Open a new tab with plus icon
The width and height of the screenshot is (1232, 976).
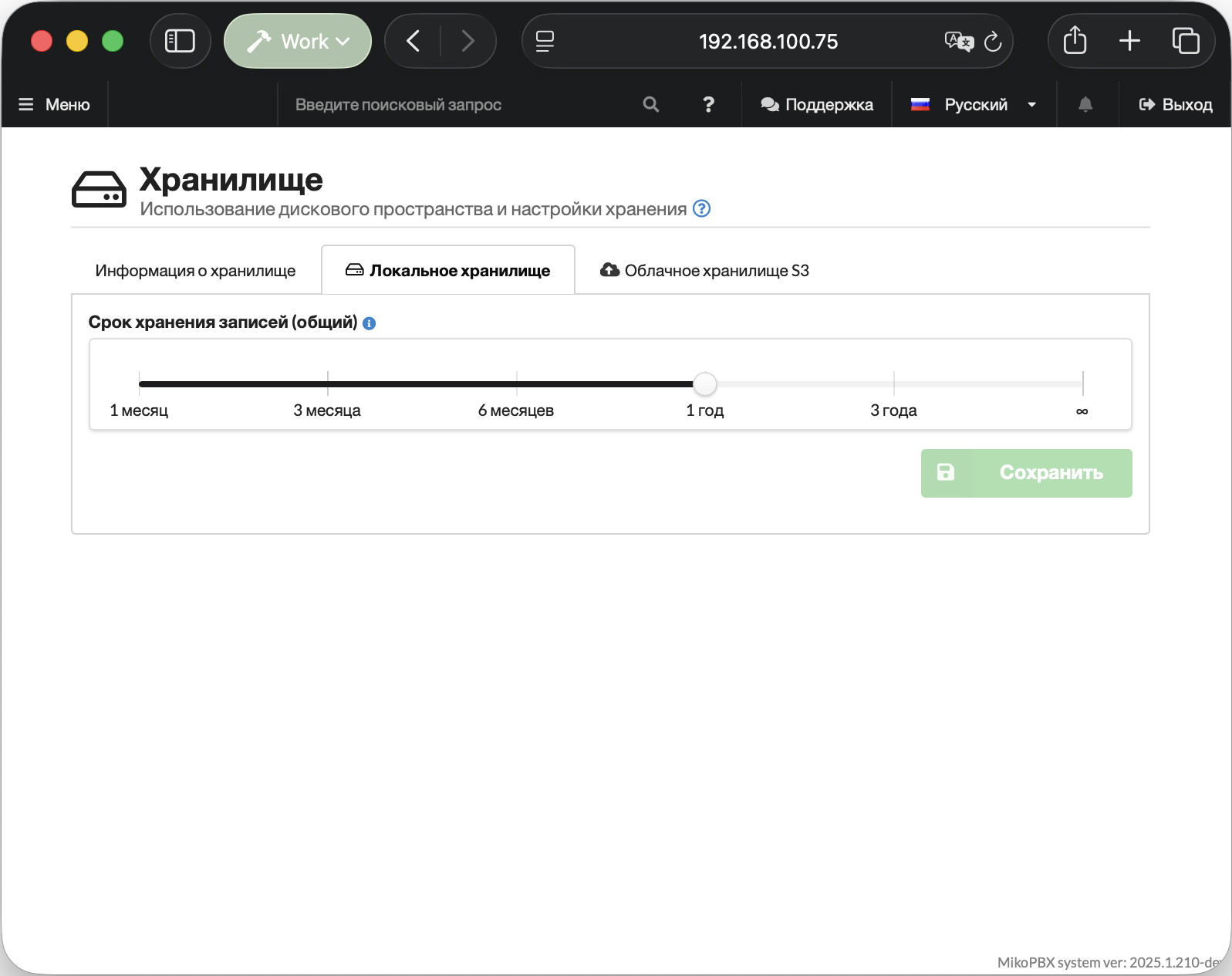tap(1129, 41)
